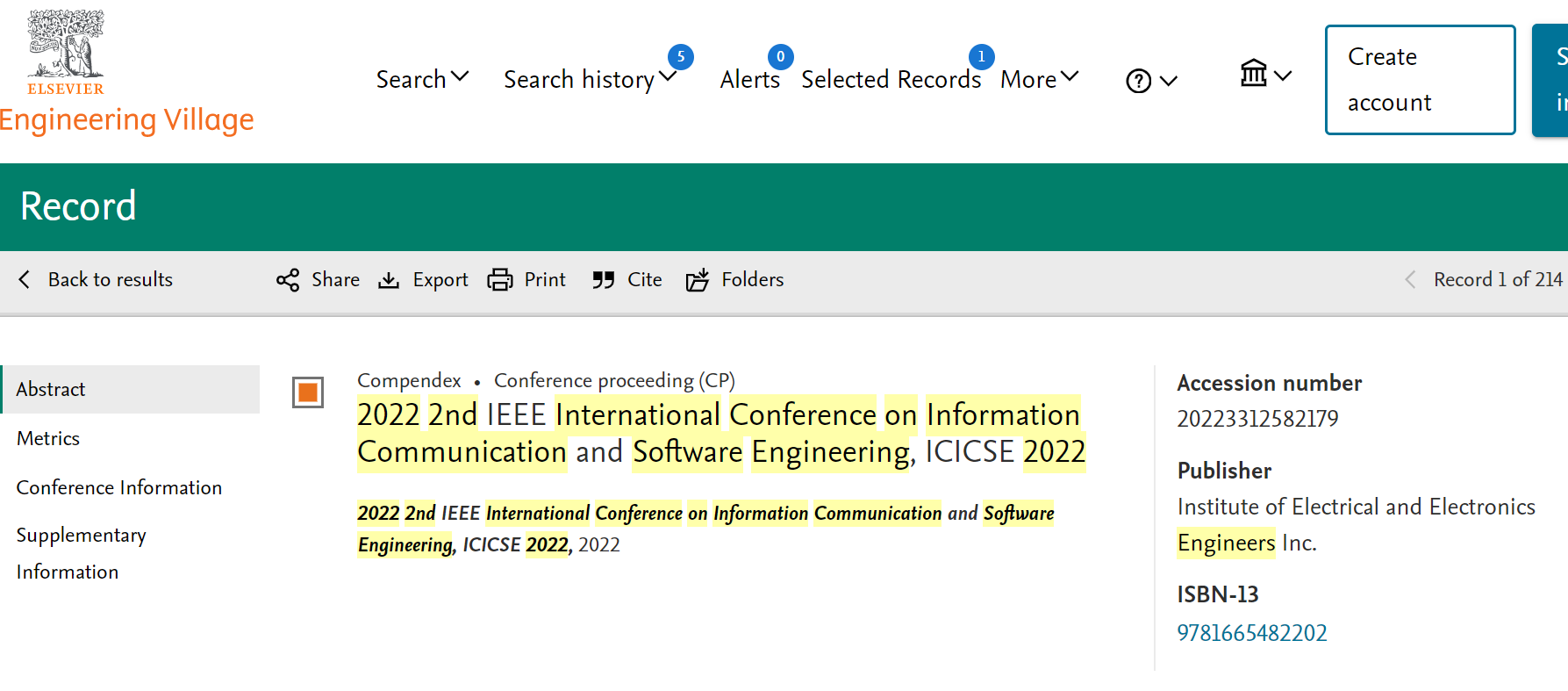Open the ISBN-13 link 9781665482202

coord(1252,633)
